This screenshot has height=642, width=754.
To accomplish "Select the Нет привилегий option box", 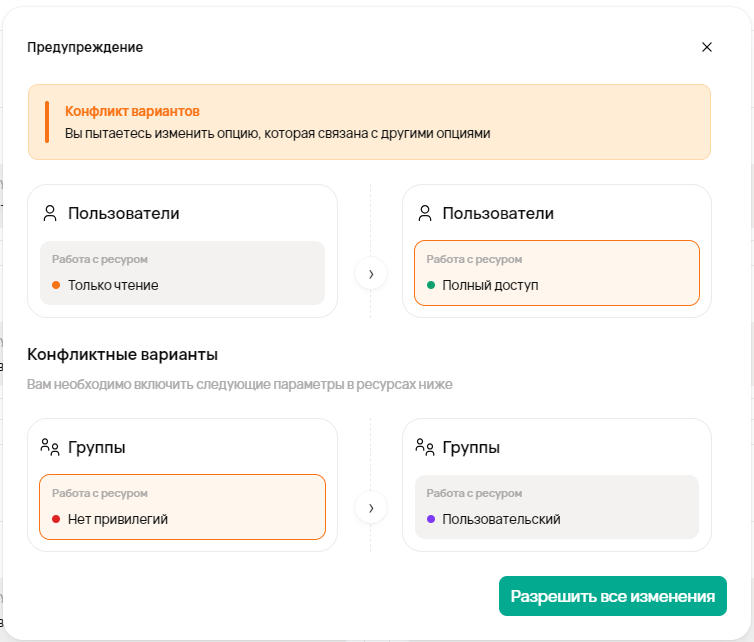I will (182, 507).
